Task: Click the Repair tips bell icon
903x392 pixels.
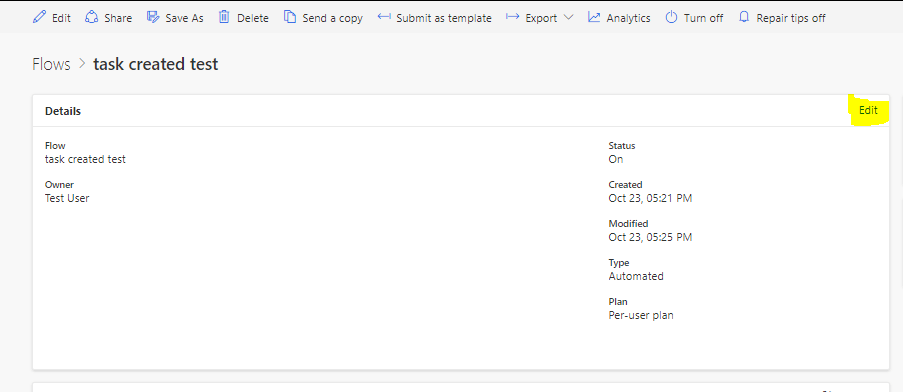Action: coord(744,17)
